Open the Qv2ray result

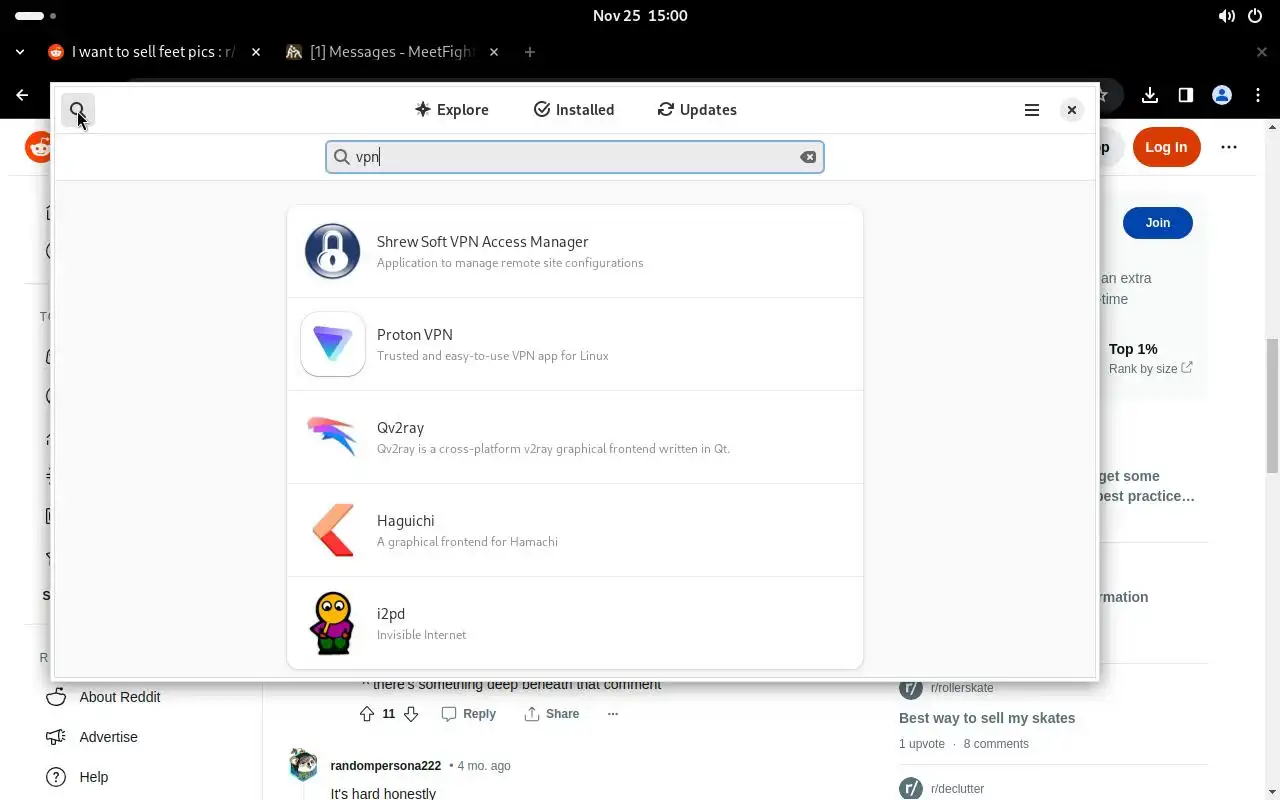(x=574, y=437)
